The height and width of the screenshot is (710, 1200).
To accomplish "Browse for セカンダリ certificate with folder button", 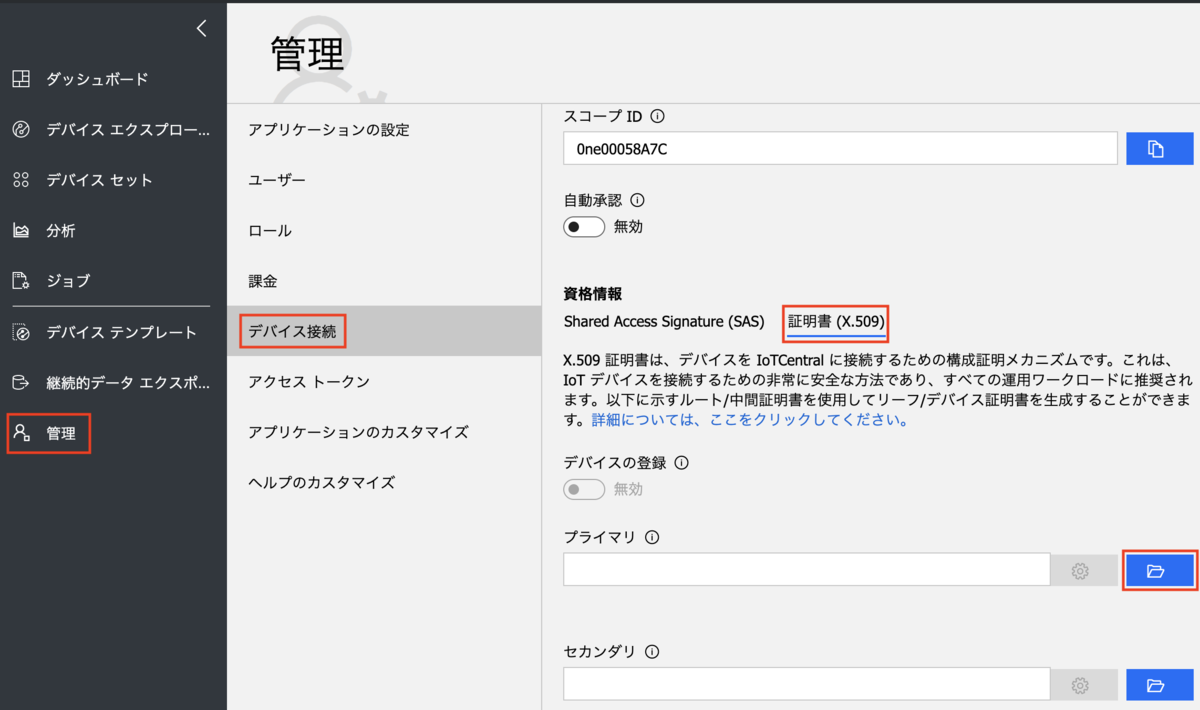I will click(1160, 685).
